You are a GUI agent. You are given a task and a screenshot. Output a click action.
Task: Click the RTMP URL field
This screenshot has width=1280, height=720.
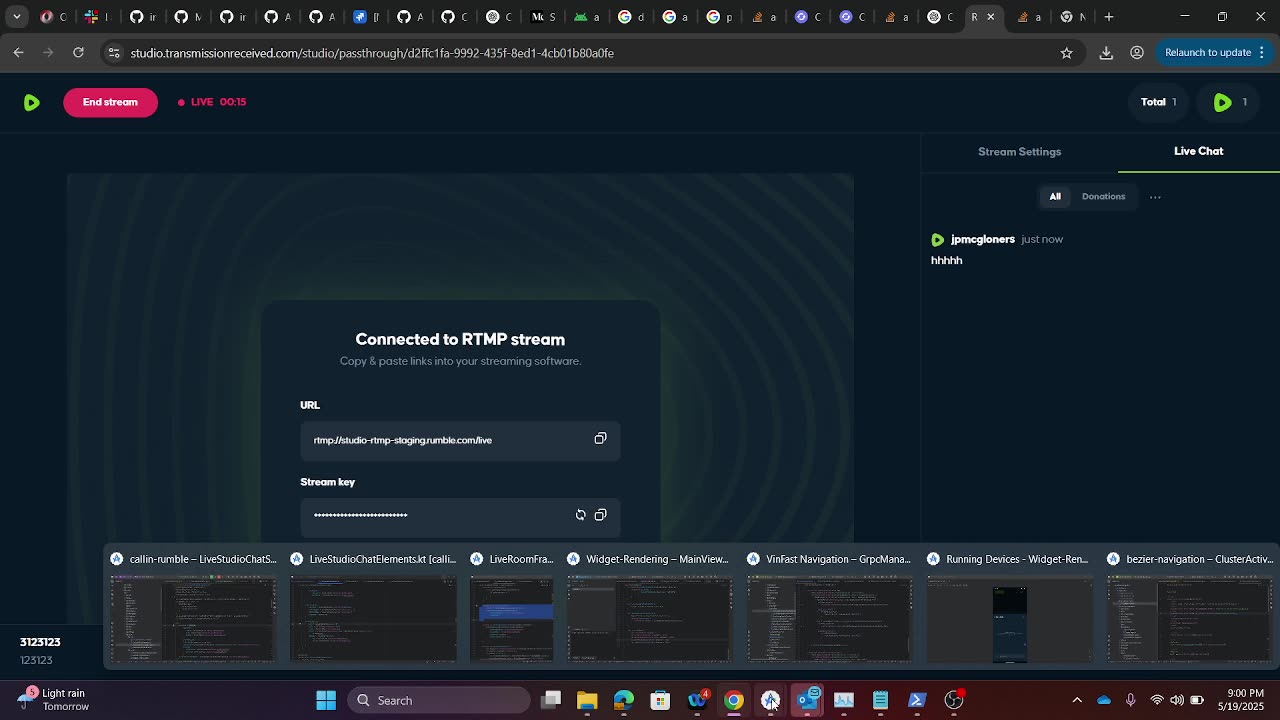click(460, 440)
